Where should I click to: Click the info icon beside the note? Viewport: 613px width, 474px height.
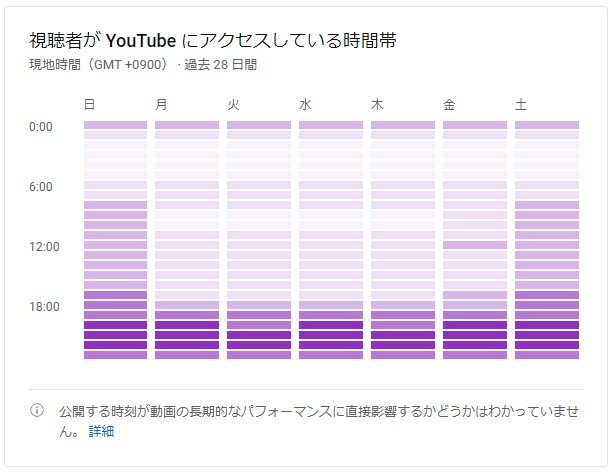(38, 411)
